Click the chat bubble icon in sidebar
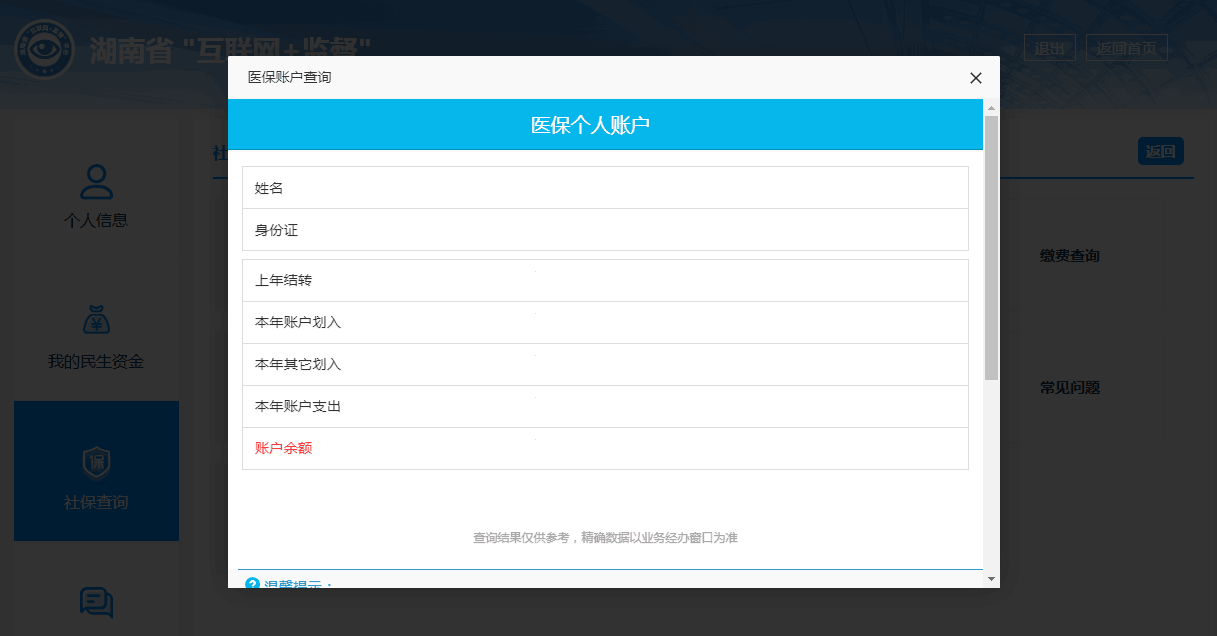 coord(96,603)
